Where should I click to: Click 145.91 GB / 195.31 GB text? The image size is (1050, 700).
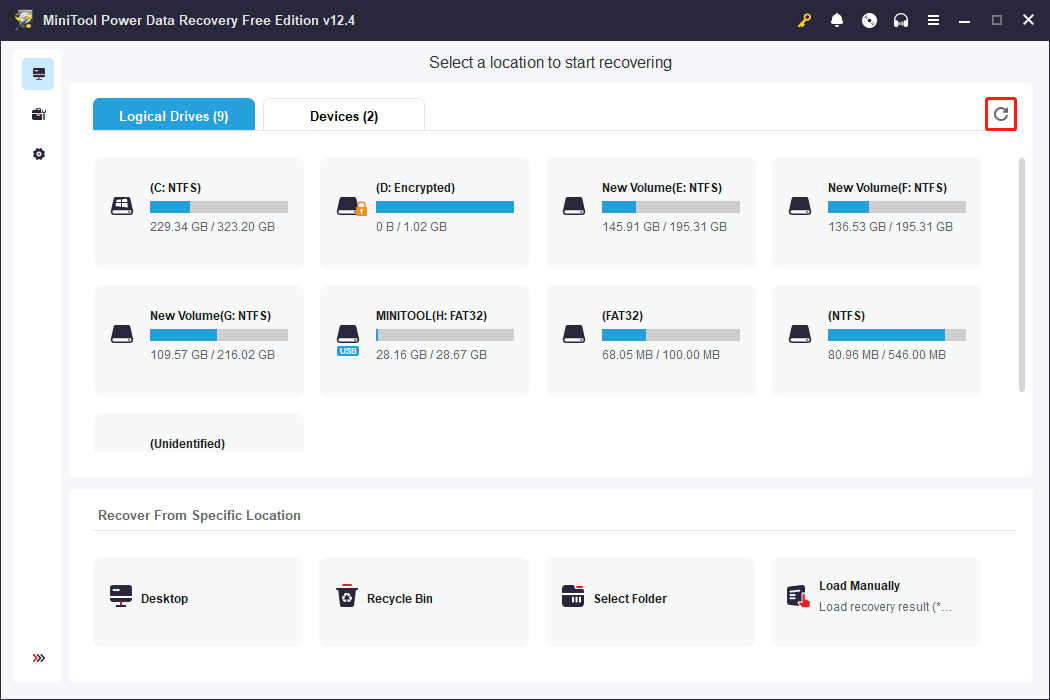coord(664,226)
